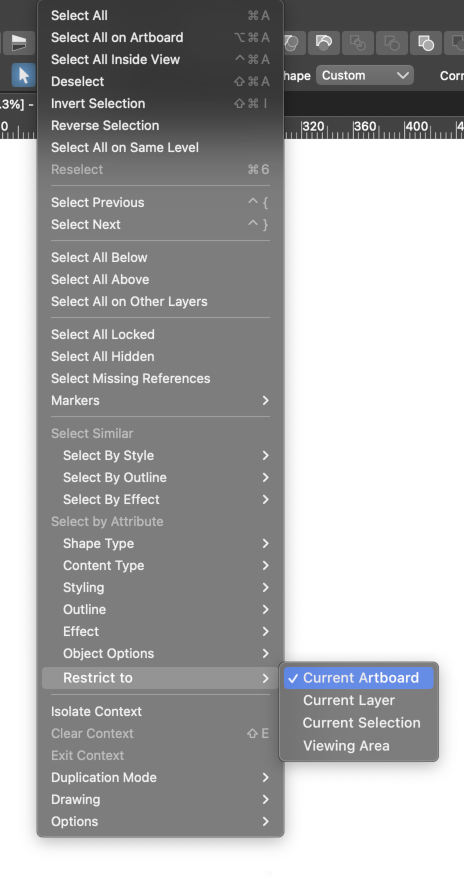Click Isolate Context menu entry
The width and height of the screenshot is (464, 877).
(160, 711)
